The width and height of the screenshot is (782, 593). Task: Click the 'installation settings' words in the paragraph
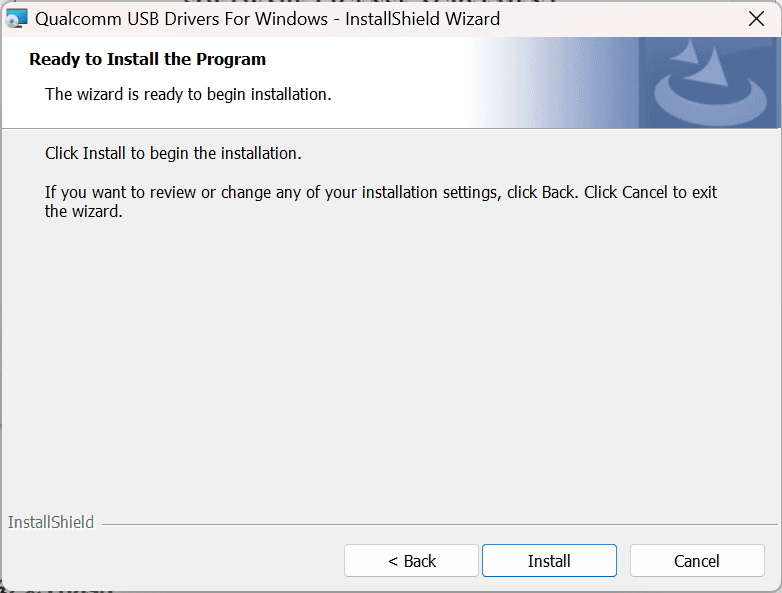point(431,192)
